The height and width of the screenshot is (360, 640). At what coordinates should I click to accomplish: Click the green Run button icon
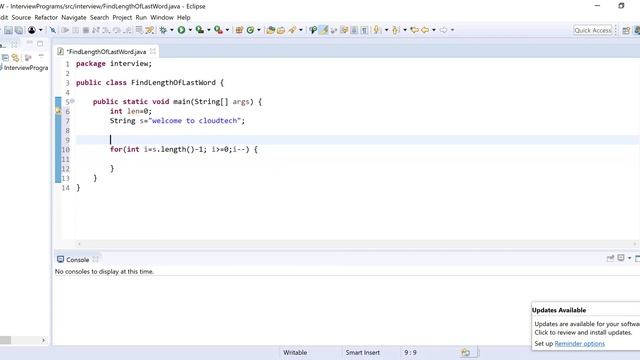coord(181,30)
